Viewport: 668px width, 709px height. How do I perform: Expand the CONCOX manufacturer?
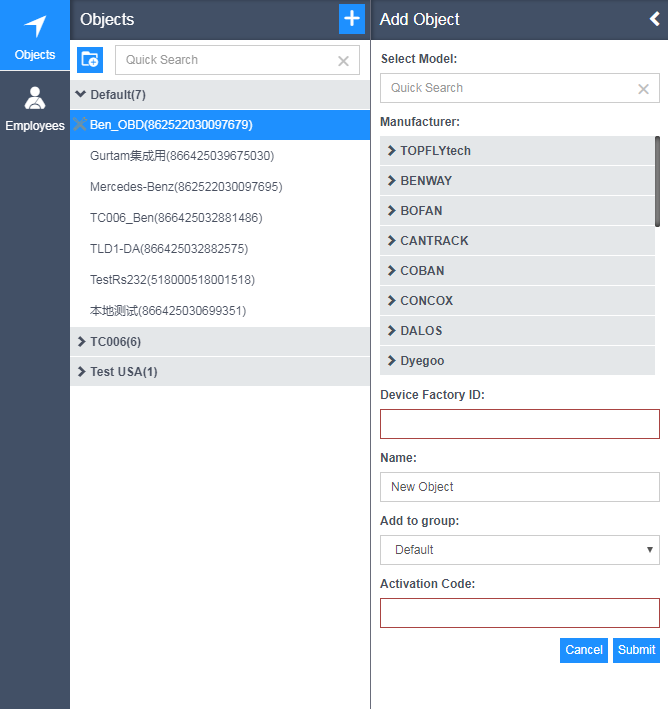point(517,301)
